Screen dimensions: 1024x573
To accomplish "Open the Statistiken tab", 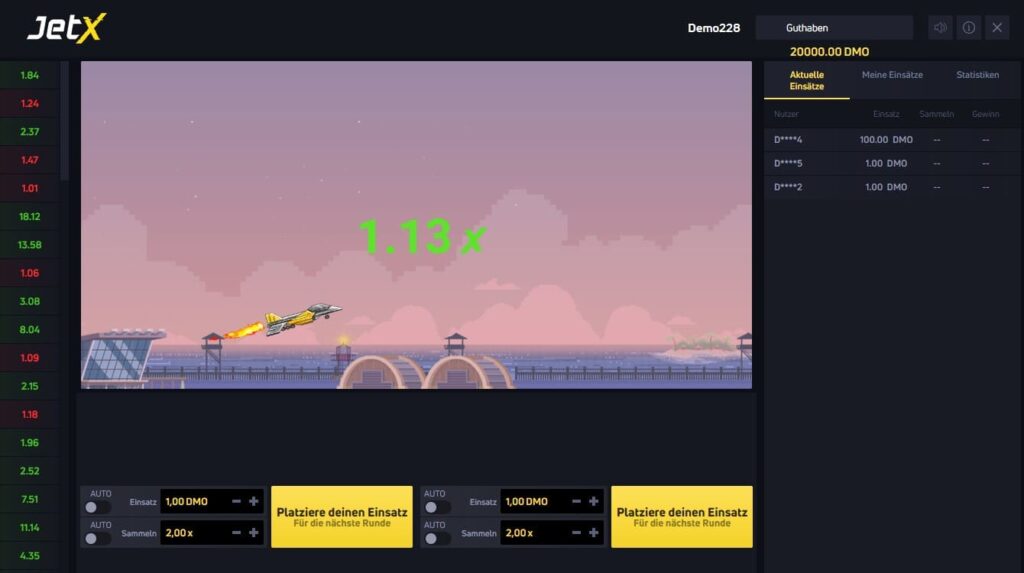I will click(977, 75).
